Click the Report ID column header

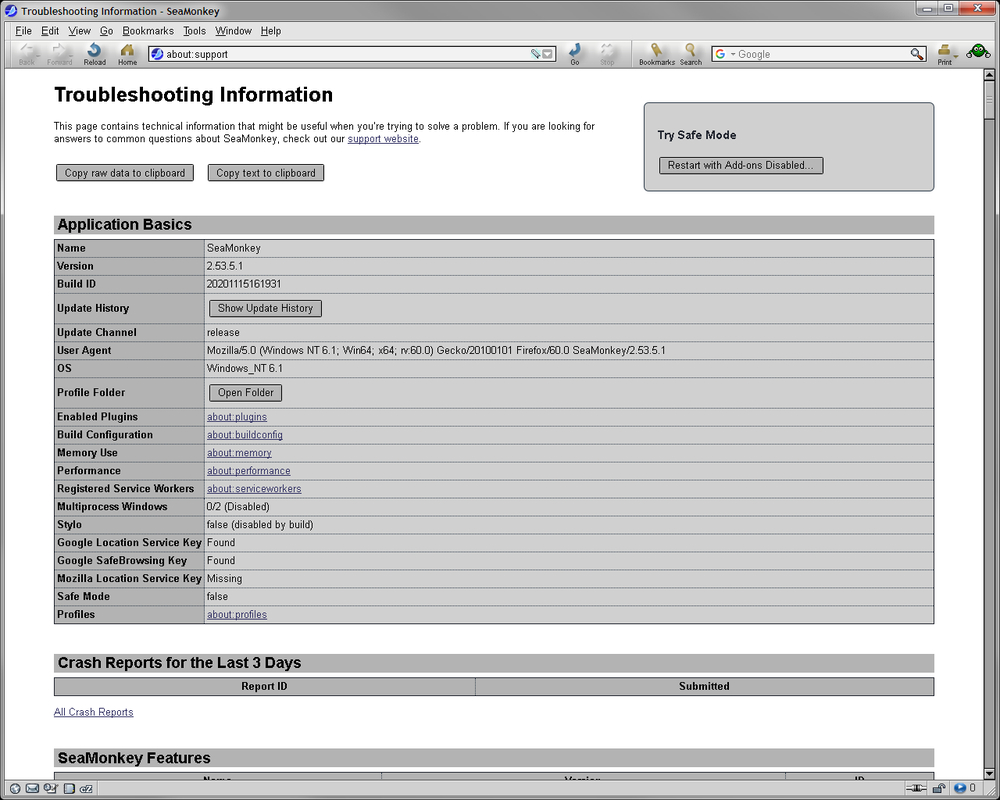264,686
